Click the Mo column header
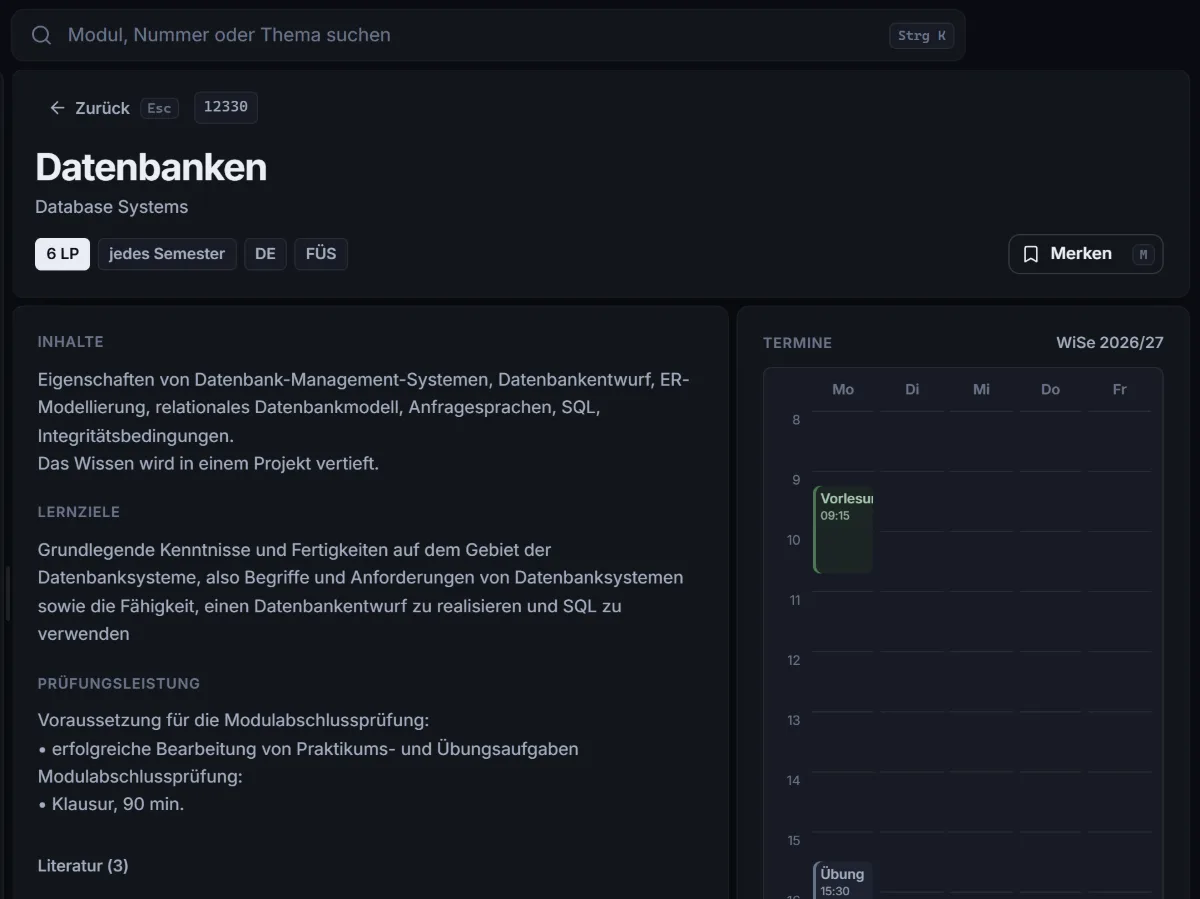The height and width of the screenshot is (899, 1200). pyautogui.click(x=843, y=389)
